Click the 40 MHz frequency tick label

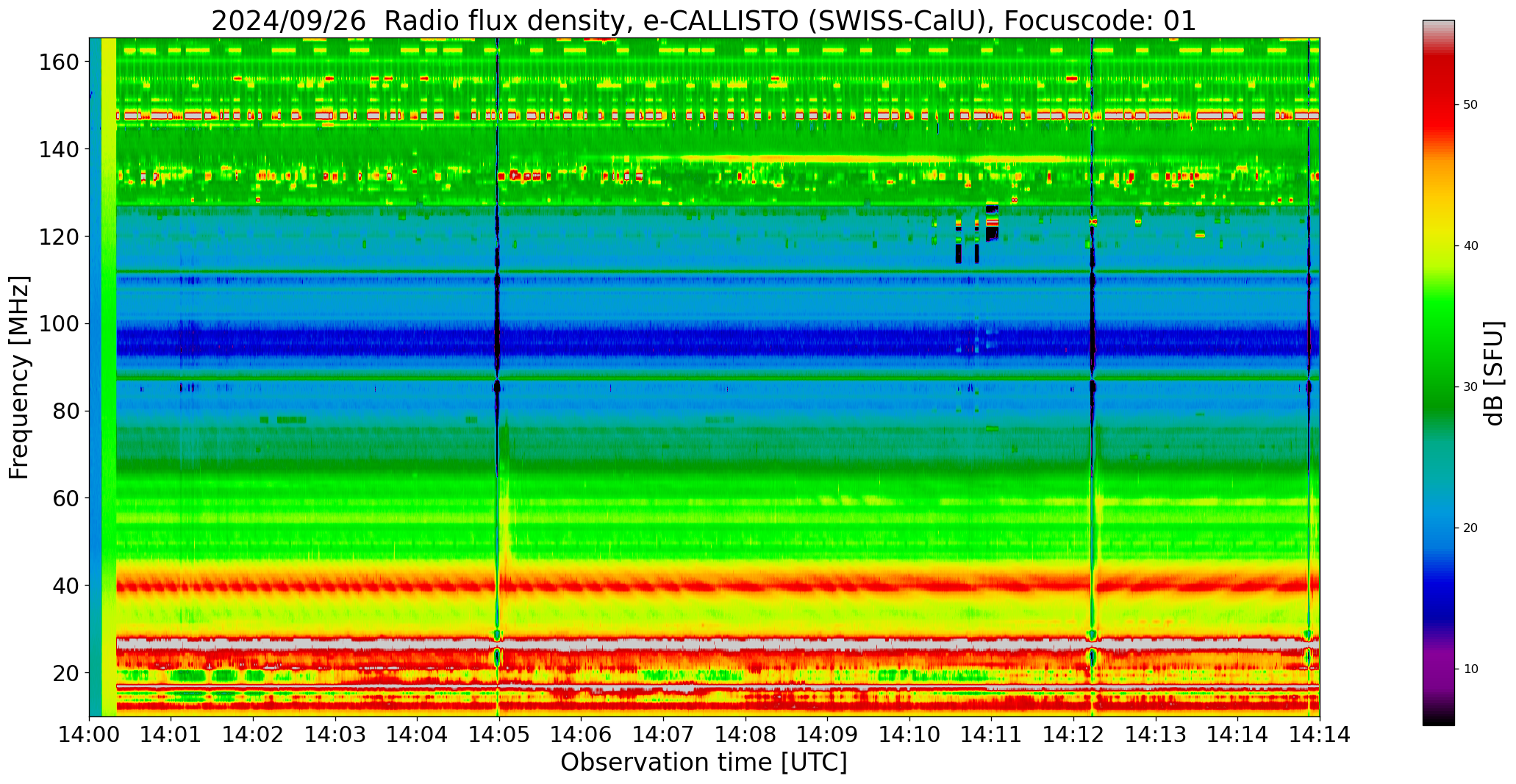point(66,586)
